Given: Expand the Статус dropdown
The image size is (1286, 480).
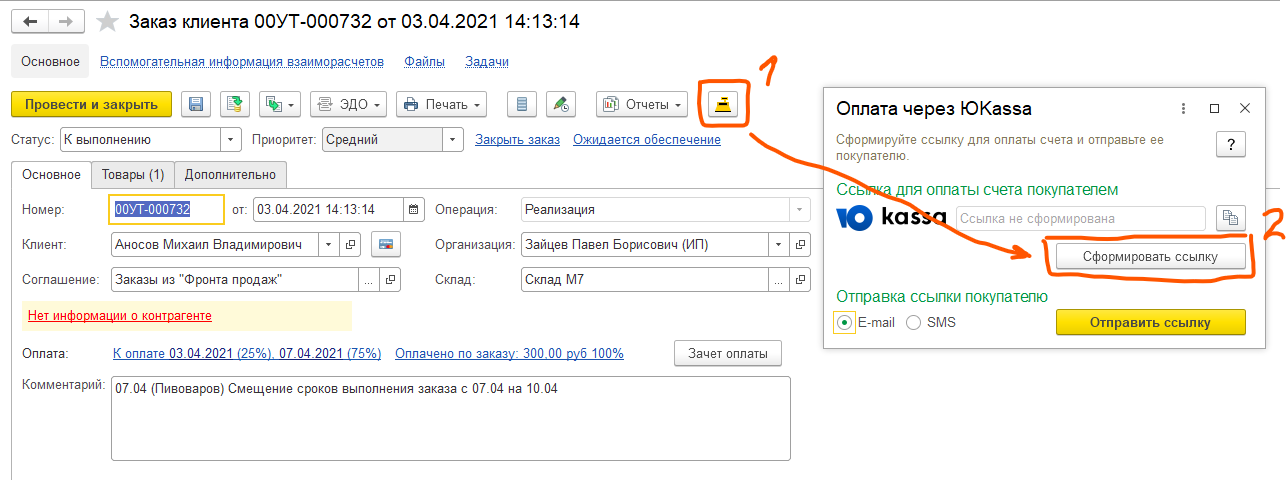Looking at the screenshot, I should point(231,140).
